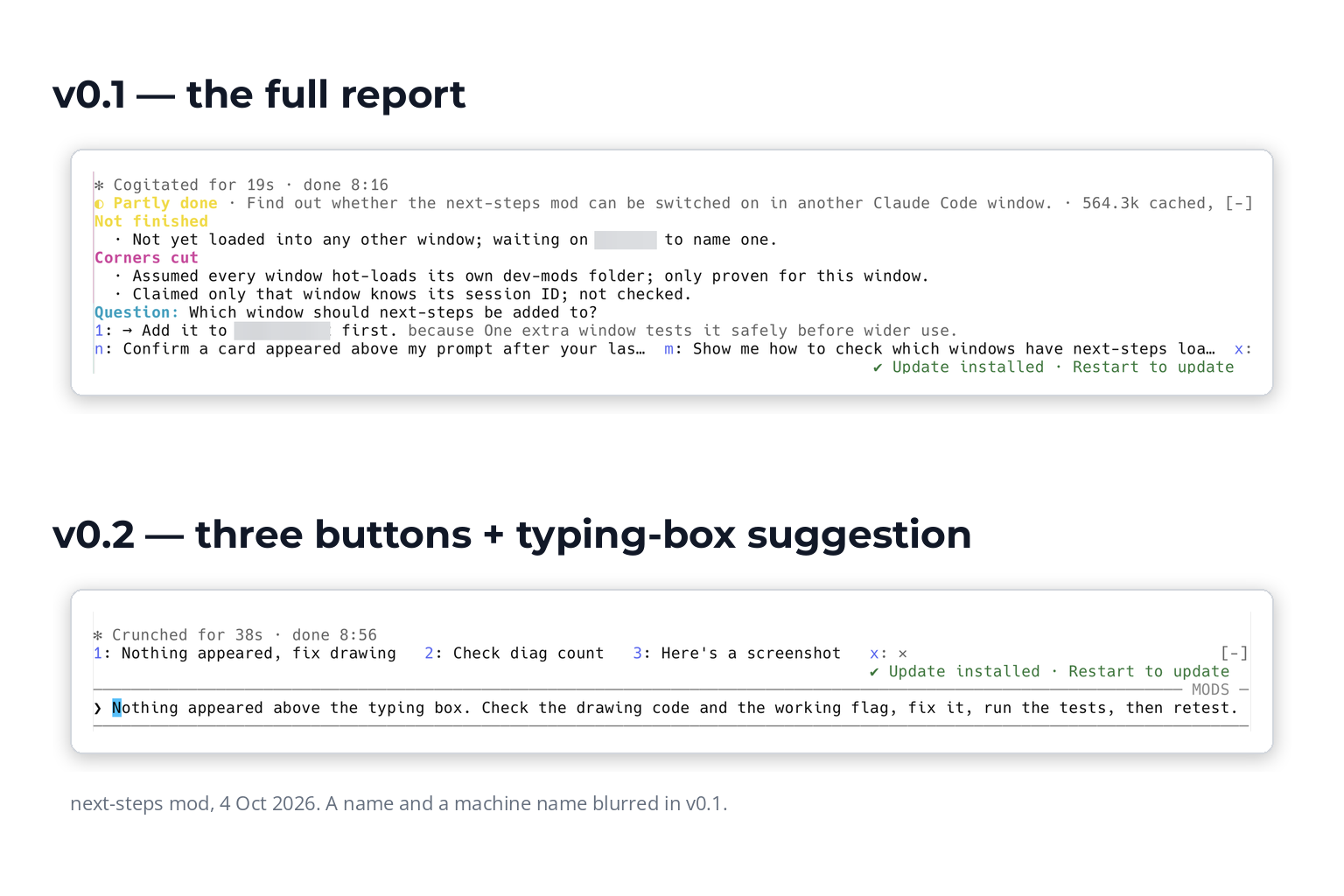Click the Cogitated for 19s status text
Screen dimensions: 1344x896
tap(193, 185)
